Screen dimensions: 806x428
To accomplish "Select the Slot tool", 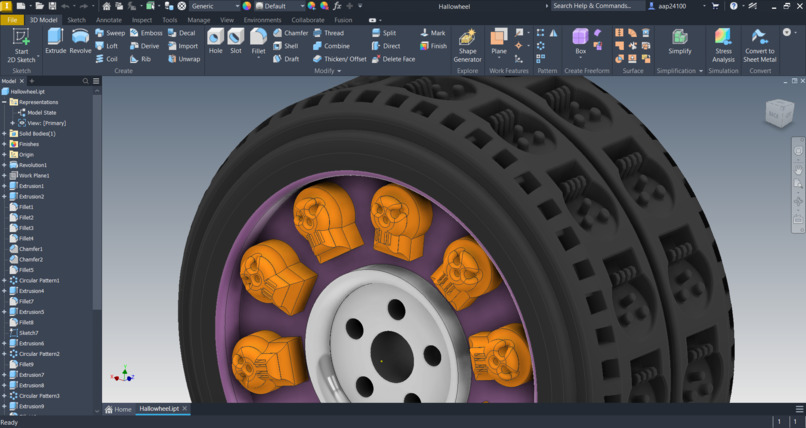I will 236,41.
